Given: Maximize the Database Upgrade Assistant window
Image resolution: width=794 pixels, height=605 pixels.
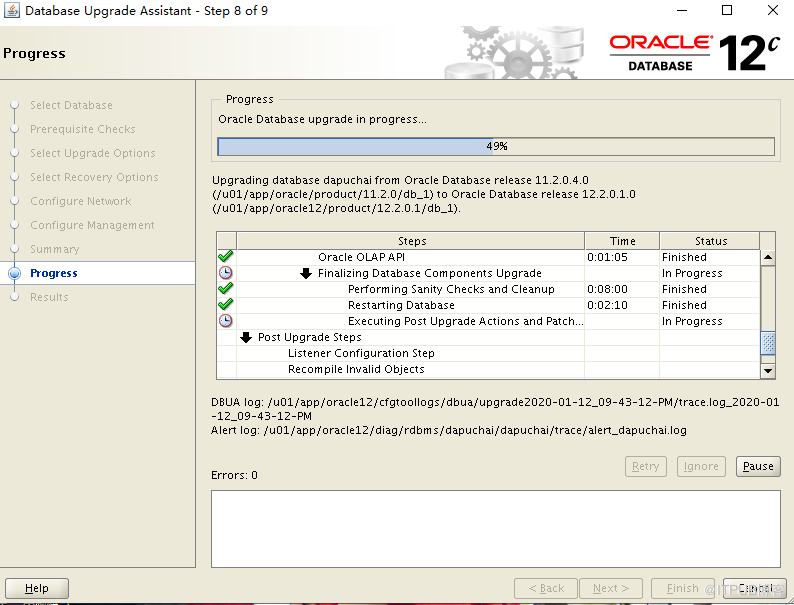Looking at the screenshot, I should pyautogui.click(x=727, y=10).
